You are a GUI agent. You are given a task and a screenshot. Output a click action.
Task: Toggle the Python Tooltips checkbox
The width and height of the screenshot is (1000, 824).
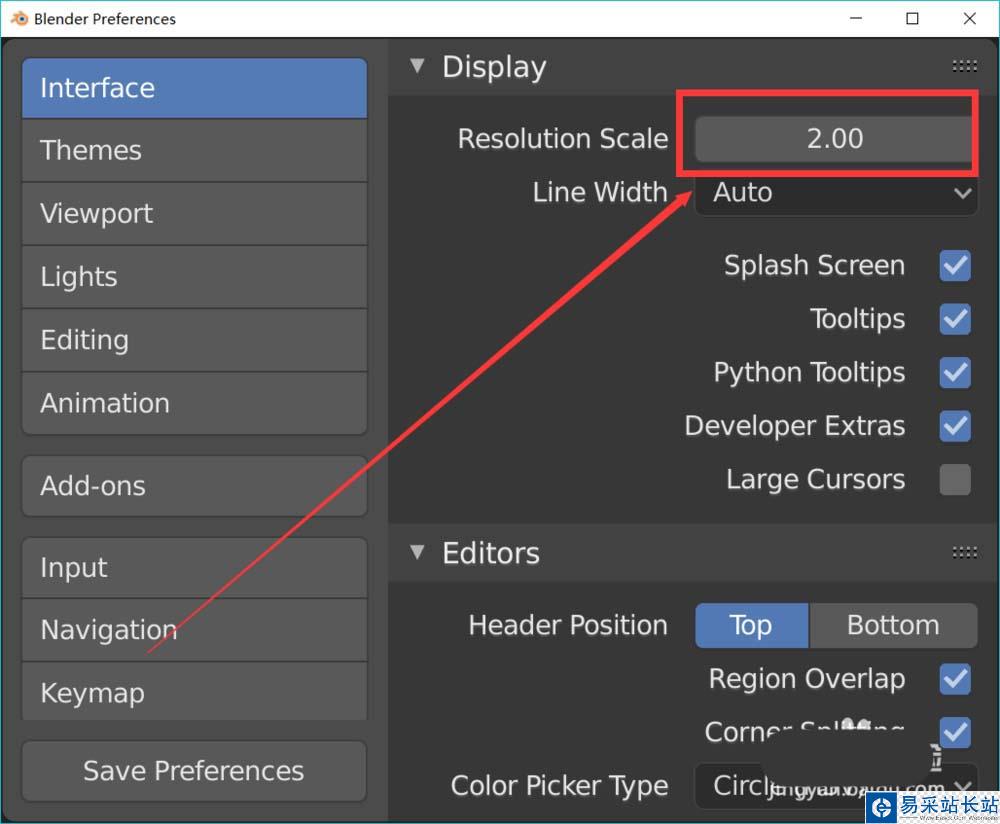point(955,372)
